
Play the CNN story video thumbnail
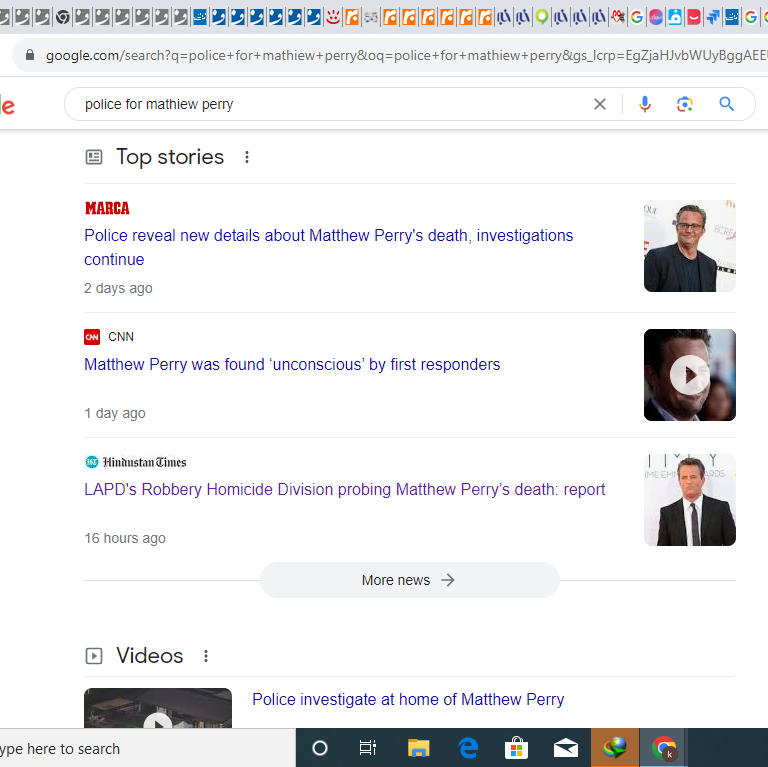(x=689, y=375)
